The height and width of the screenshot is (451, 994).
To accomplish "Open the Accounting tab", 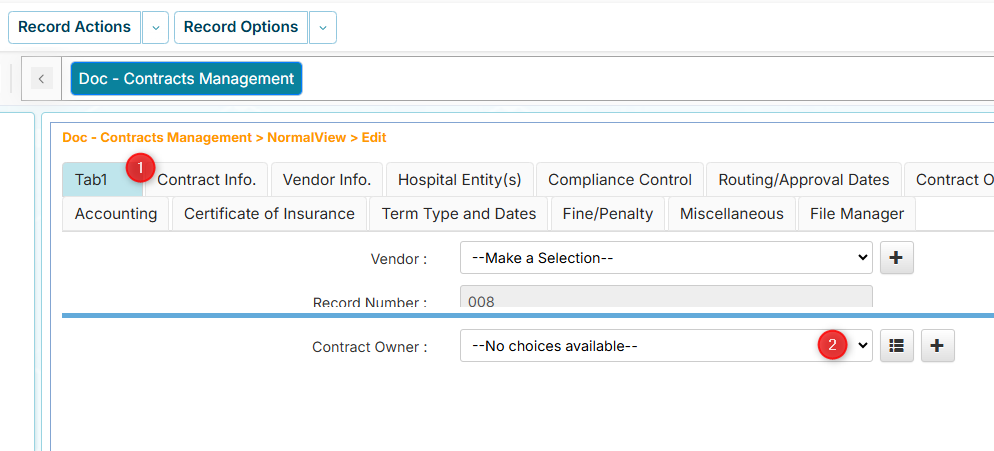I will click(x=116, y=214).
